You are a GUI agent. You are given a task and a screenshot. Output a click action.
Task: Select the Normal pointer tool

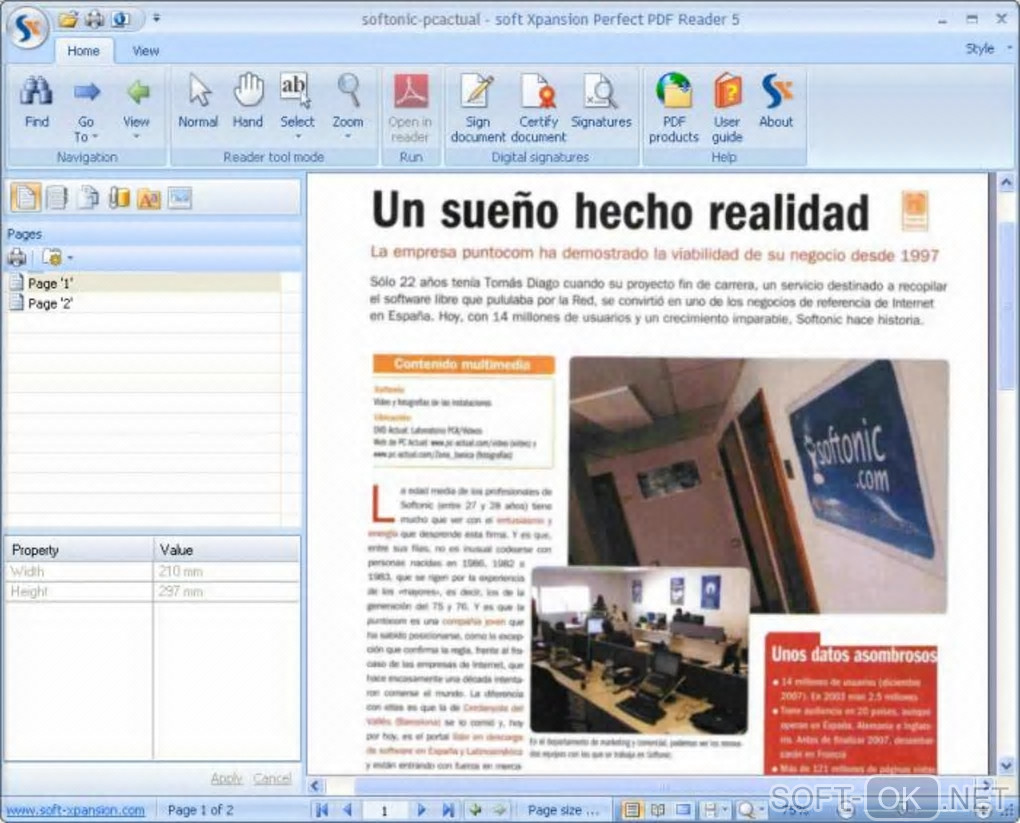click(x=198, y=101)
